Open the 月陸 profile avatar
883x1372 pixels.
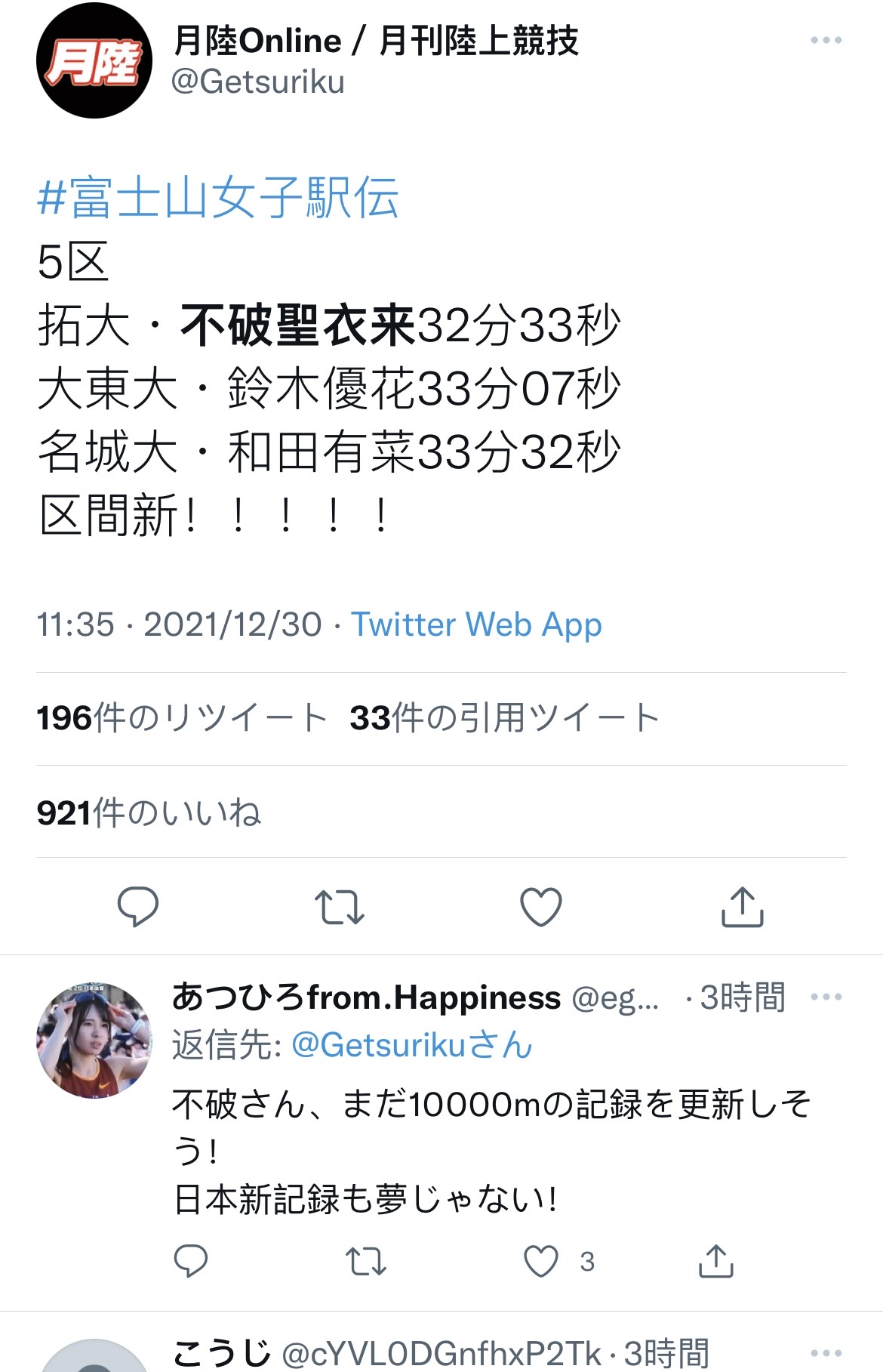coord(94,60)
